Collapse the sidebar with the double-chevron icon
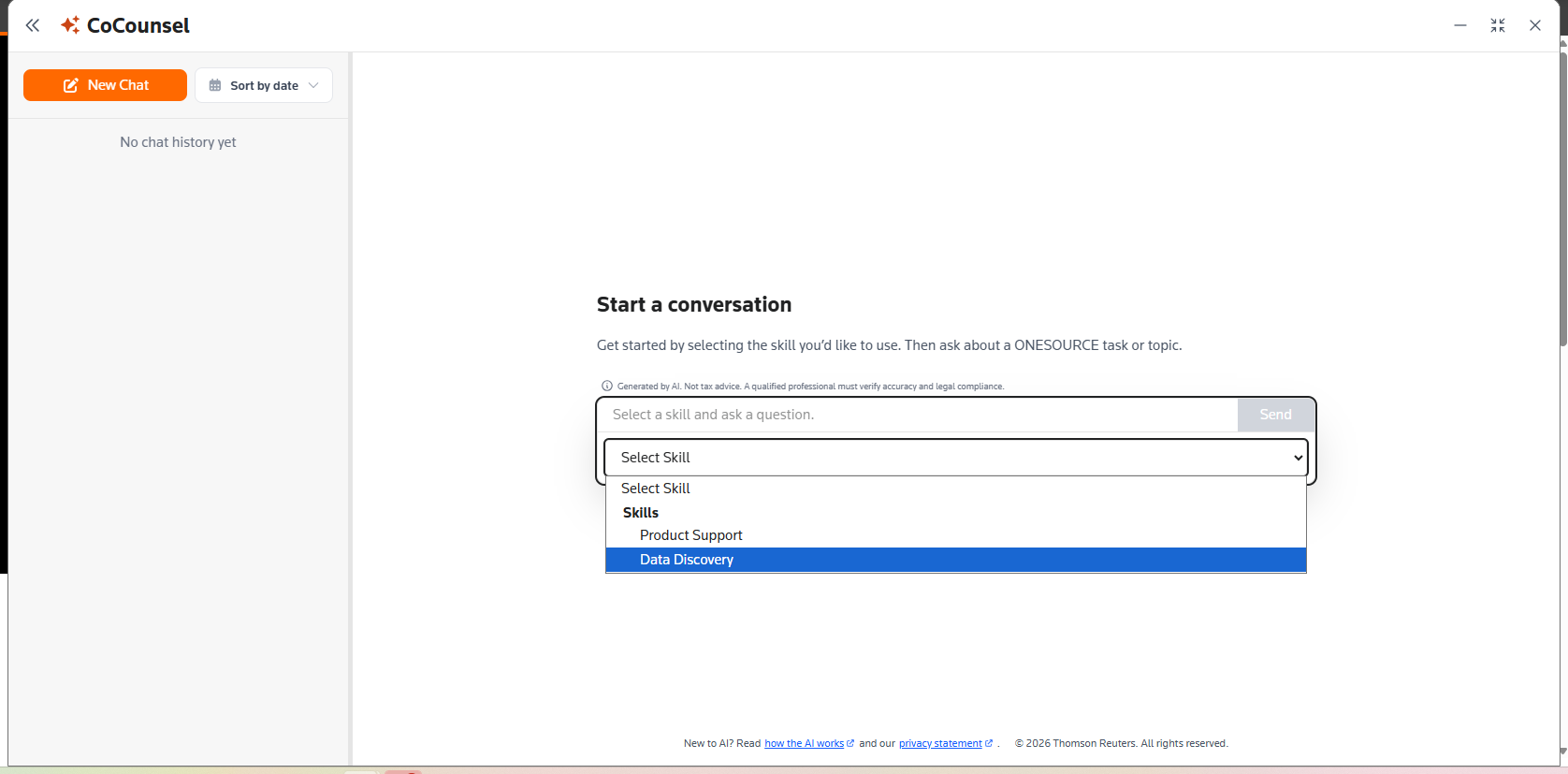Screen dimensions: 1568x774 [33, 25]
